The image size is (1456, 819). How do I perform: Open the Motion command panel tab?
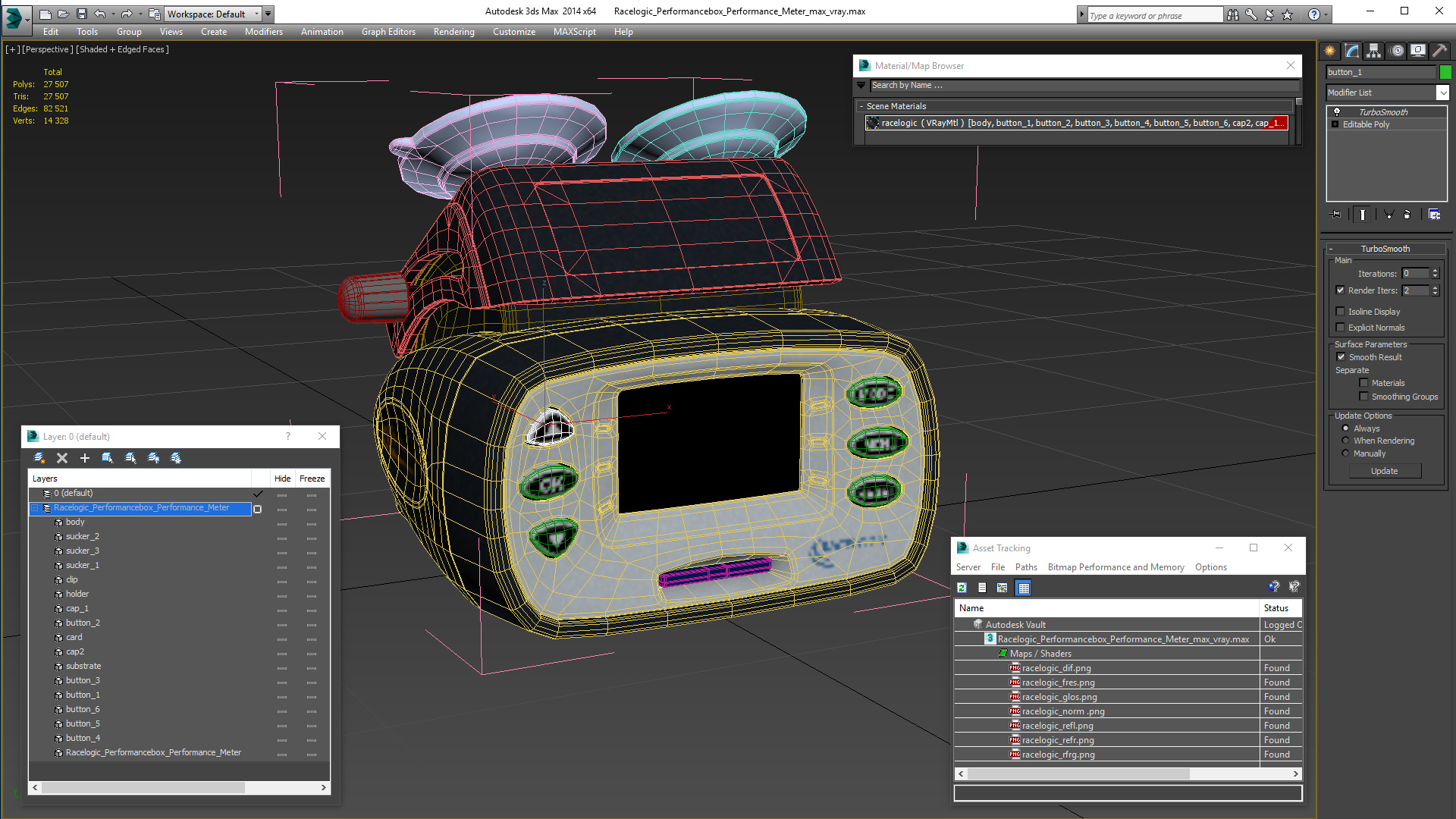pyautogui.click(x=1397, y=51)
